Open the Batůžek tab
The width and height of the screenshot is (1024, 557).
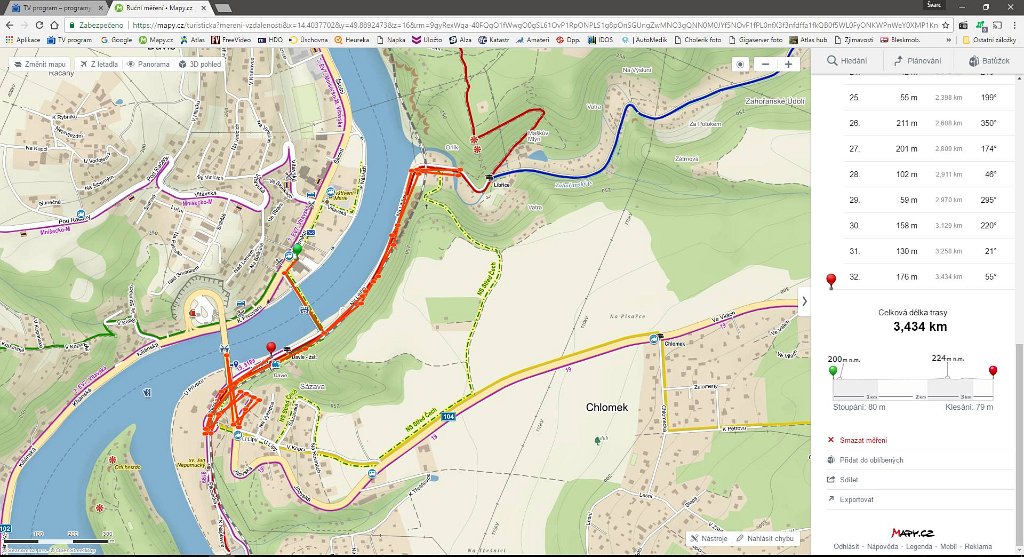[988, 61]
